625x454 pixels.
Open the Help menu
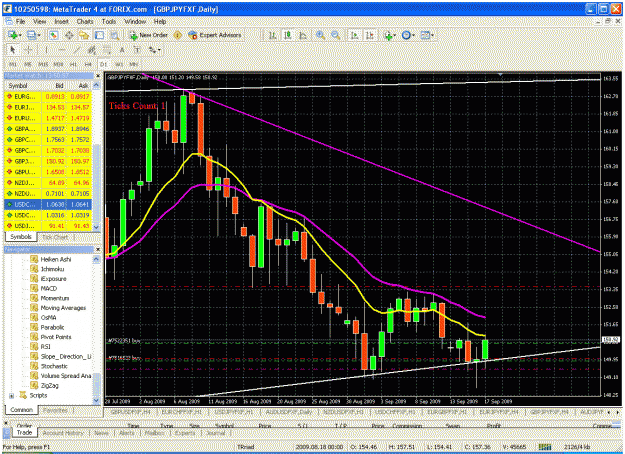159,21
